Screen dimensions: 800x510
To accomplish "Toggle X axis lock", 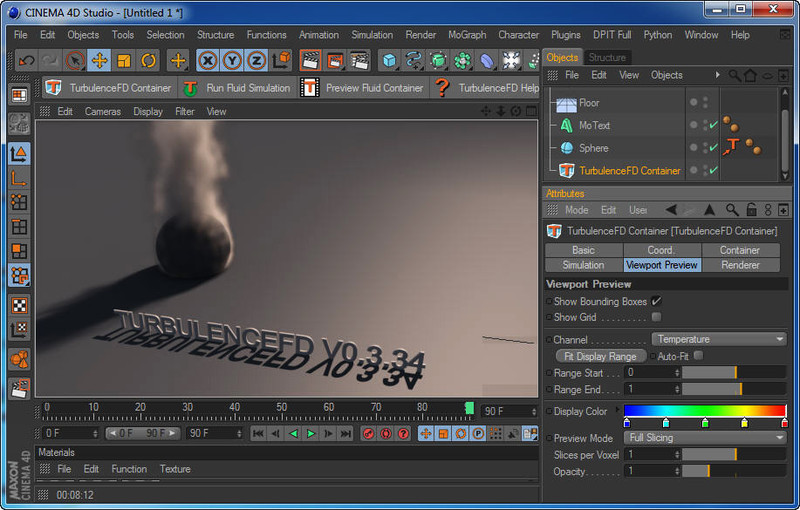I will click(x=208, y=61).
